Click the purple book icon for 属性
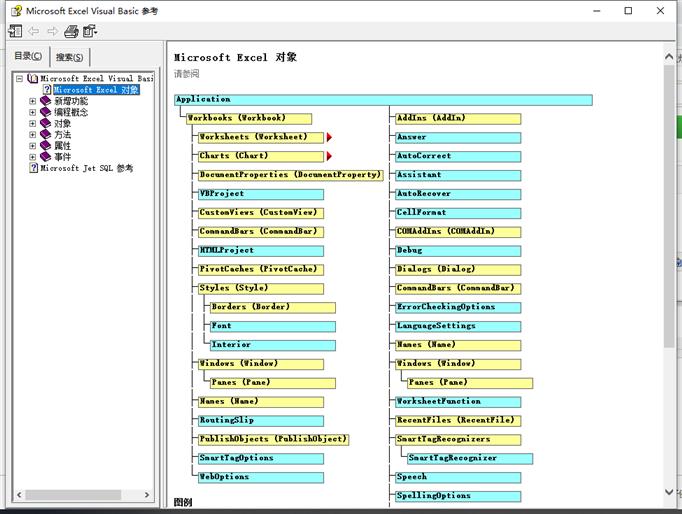Viewport: 682px width, 514px height. [45, 146]
